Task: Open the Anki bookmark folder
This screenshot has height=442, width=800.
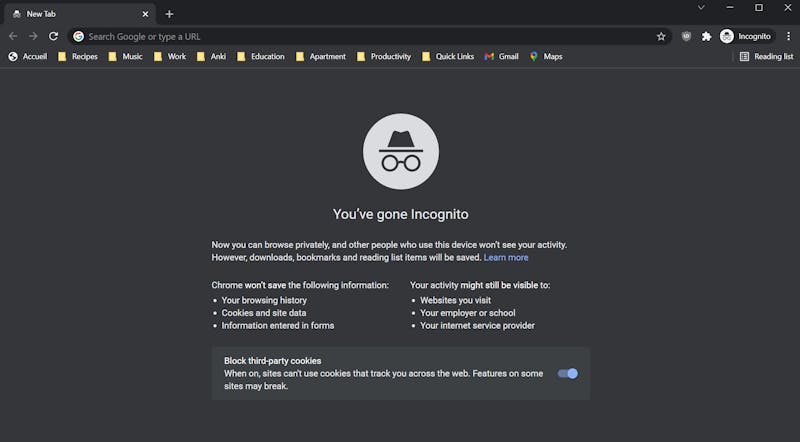Action: (x=211, y=57)
